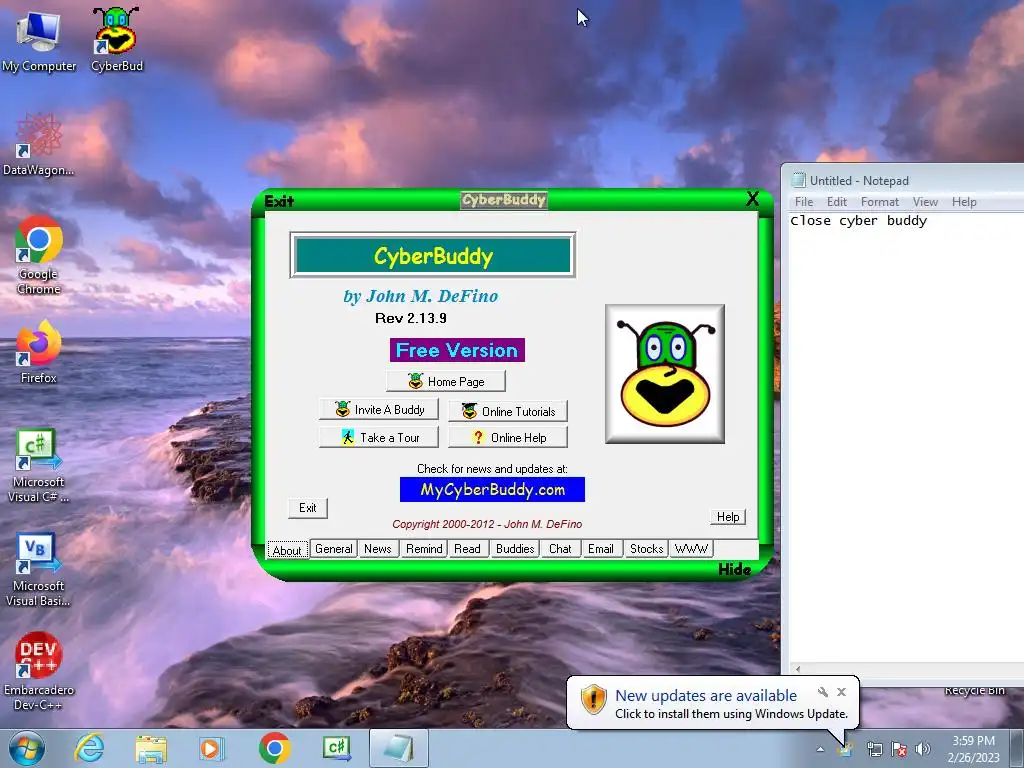Switch to the About tab
This screenshot has height=768, width=1024.
(x=287, y=550)
